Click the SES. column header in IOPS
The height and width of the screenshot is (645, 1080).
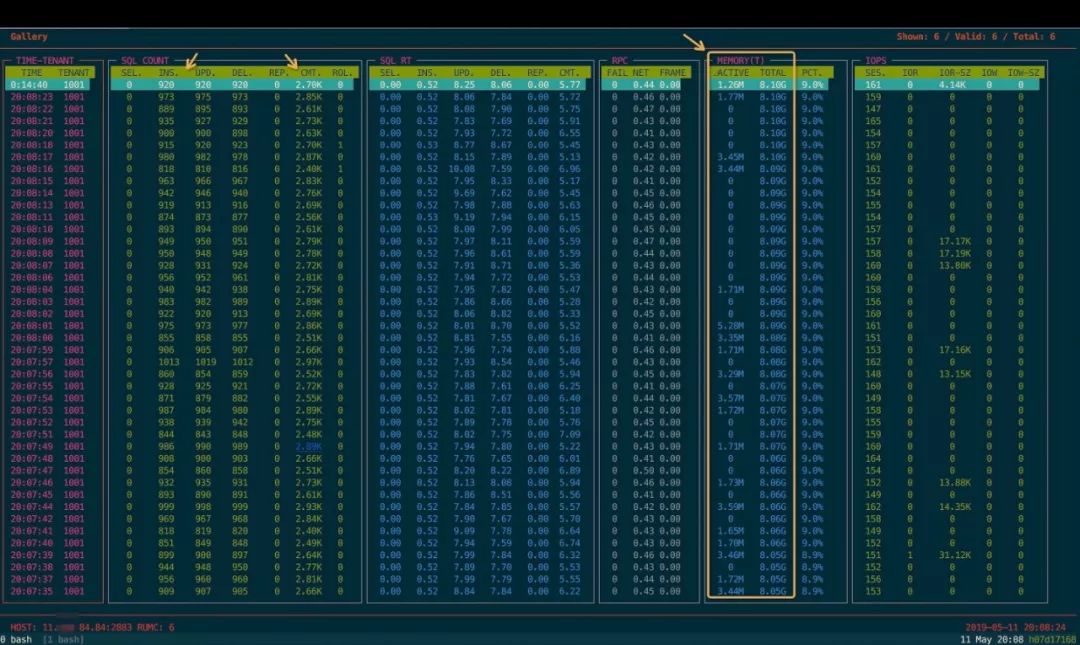[875, 72]
